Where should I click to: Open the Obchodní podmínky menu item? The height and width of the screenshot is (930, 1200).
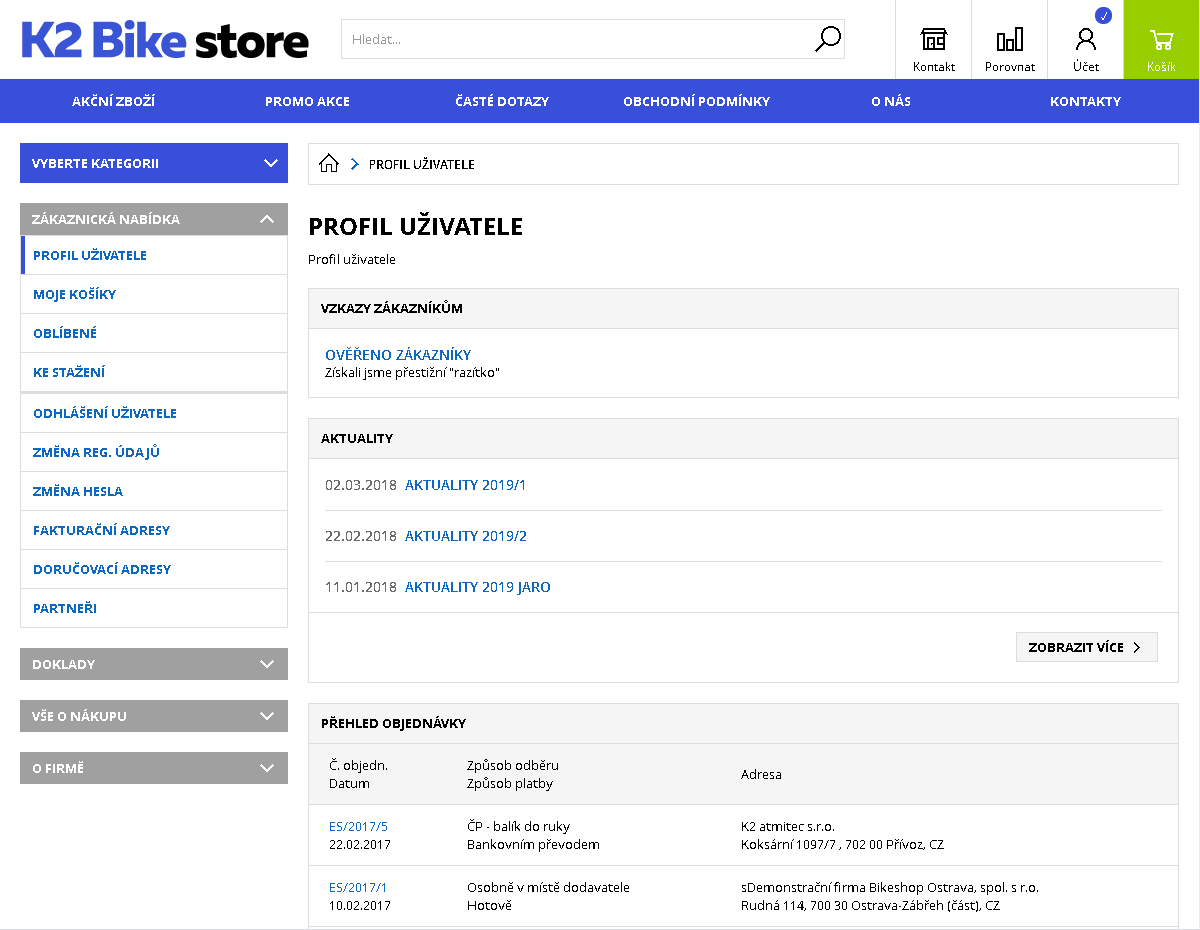tap(696, 101)
